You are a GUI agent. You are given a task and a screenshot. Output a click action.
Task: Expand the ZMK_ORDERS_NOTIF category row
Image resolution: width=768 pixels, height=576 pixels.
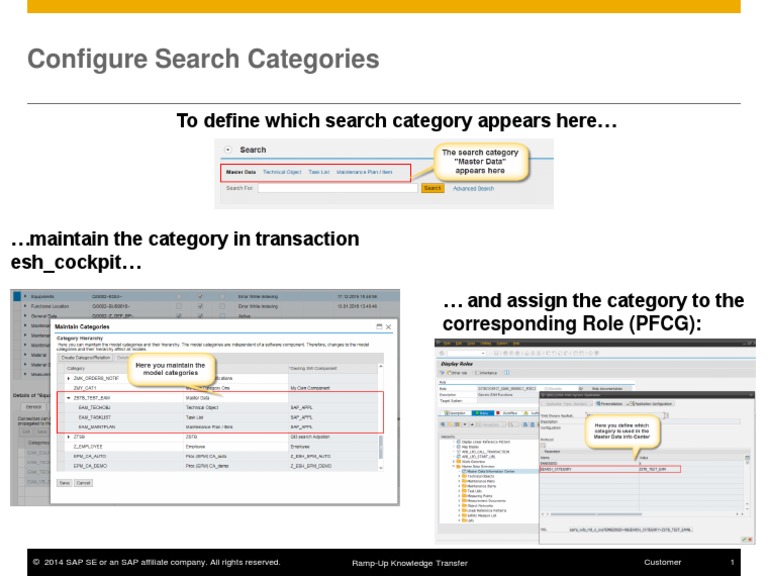(69, 379)
